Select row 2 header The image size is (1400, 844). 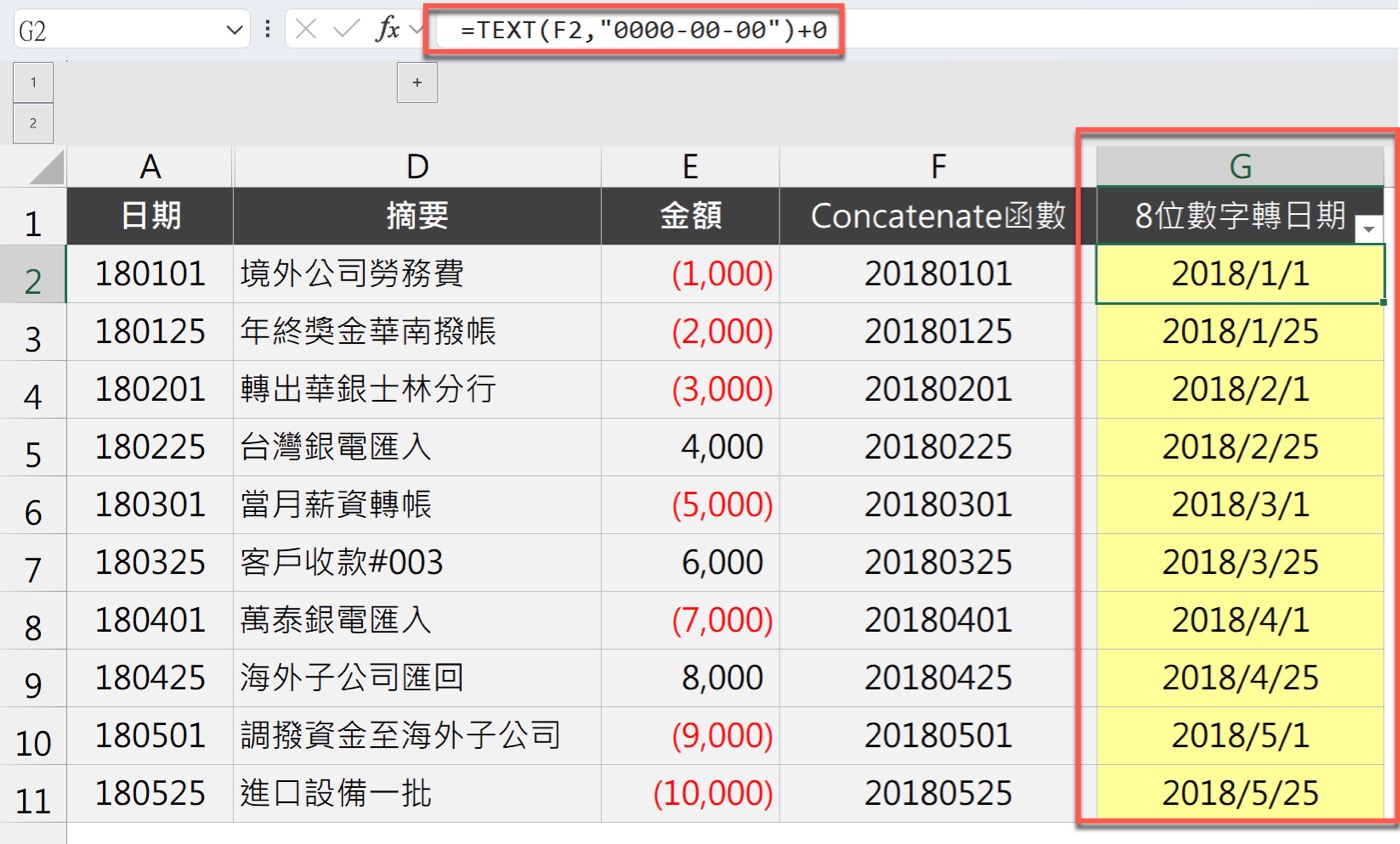pyautogui.click(x=33, y=275)
